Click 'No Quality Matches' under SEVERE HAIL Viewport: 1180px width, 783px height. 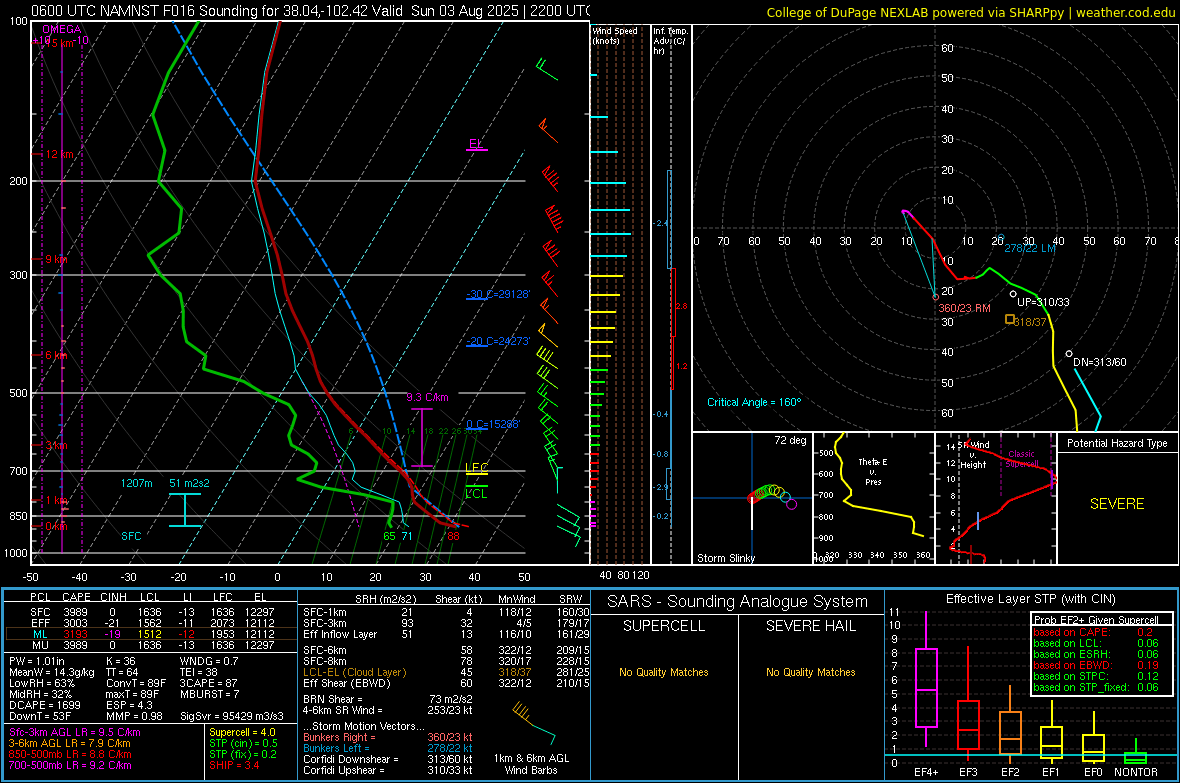coord(810,672)
